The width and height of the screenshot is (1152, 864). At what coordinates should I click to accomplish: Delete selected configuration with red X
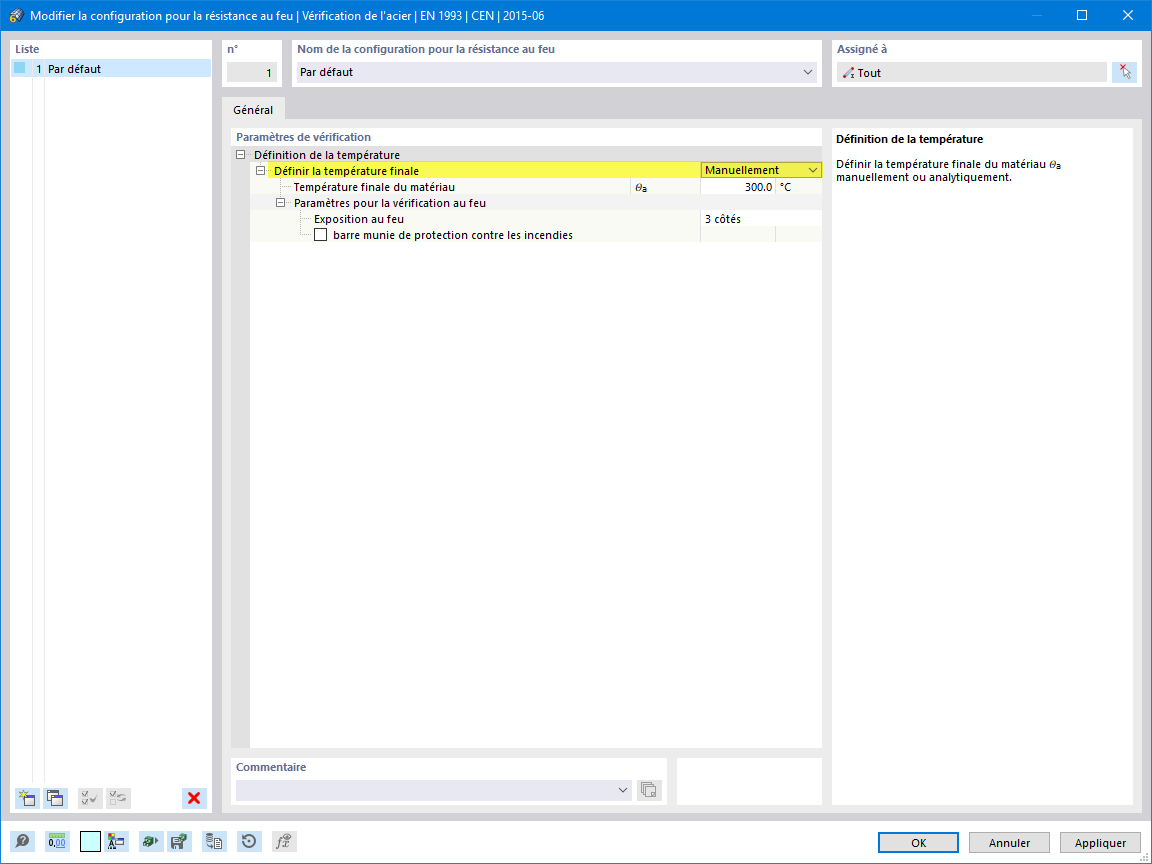click(x=194, y=798)
